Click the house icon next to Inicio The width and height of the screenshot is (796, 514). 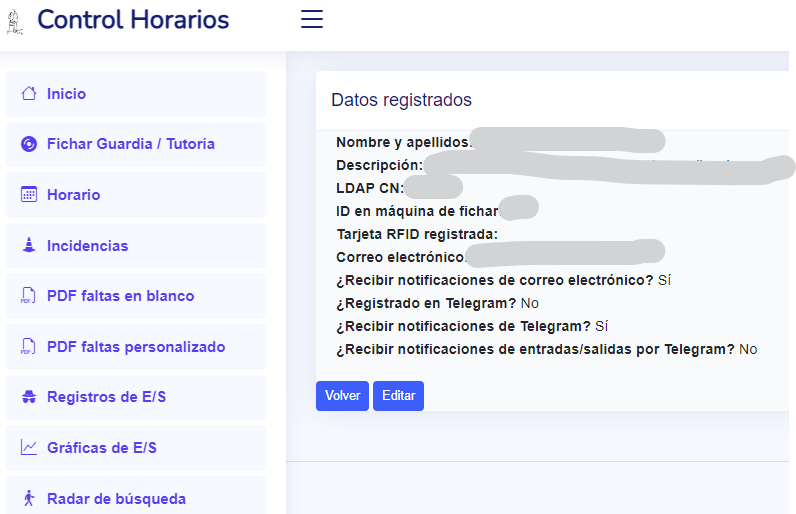[x=29, y=93]
